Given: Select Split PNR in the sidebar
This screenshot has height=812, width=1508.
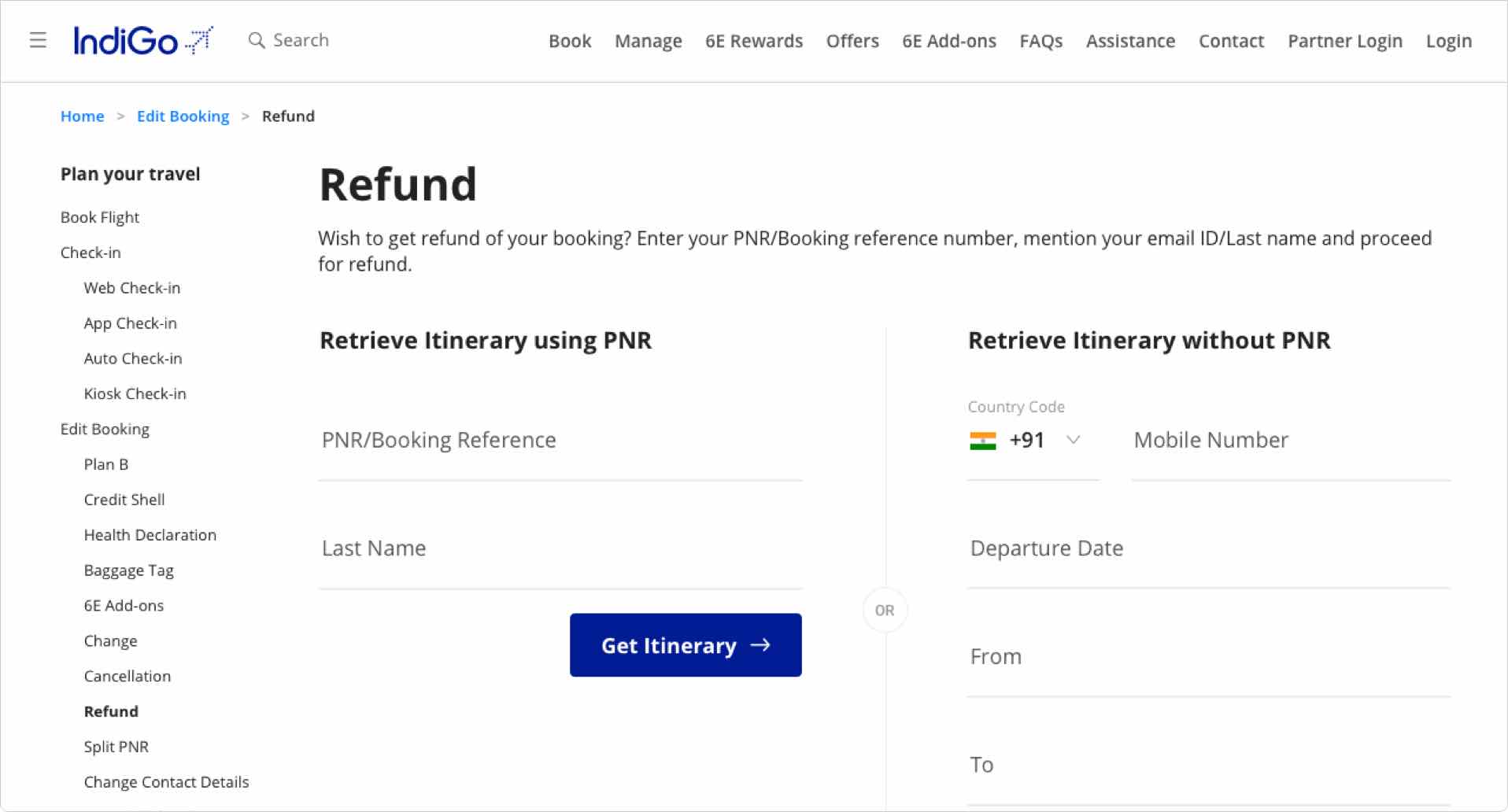Looking at the screenshot, I should [x=116, y=746].
